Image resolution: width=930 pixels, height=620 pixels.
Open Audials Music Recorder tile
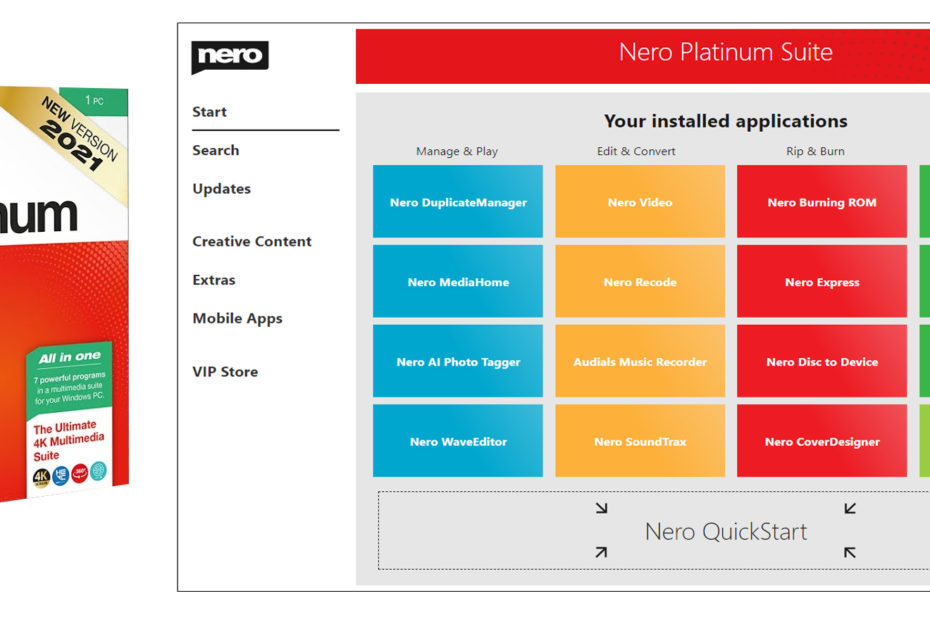pyautogui.click(x=640, y=361)
